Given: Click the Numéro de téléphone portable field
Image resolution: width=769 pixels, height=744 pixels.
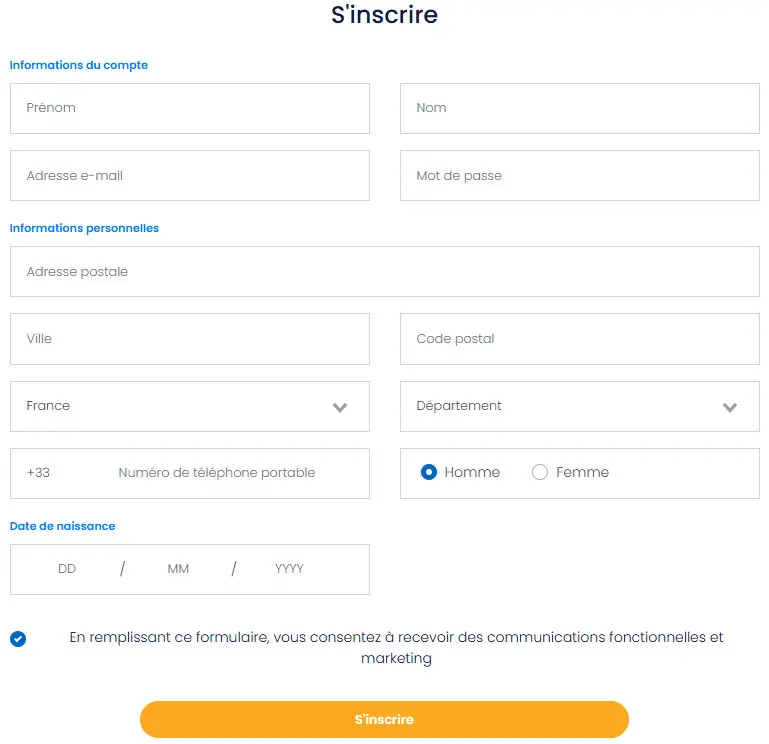Looking at the screenshot, I should 230,473.
